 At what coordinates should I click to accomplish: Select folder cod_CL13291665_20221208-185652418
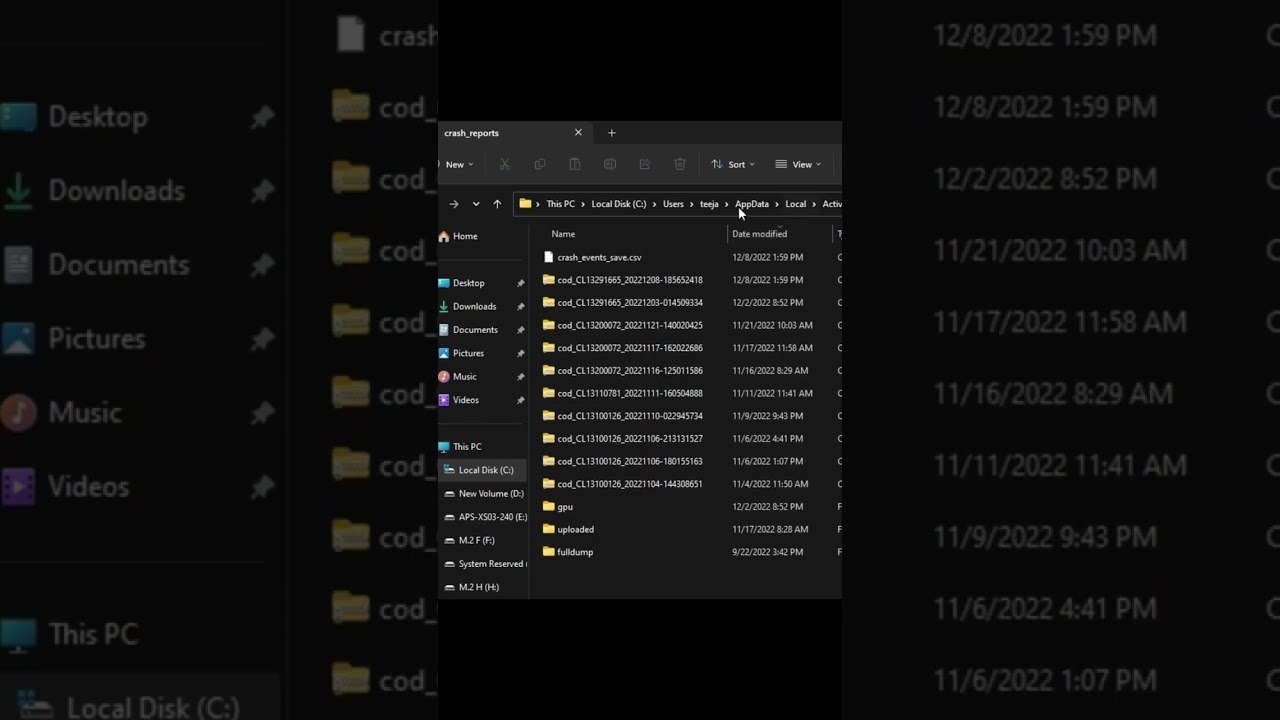630,280
